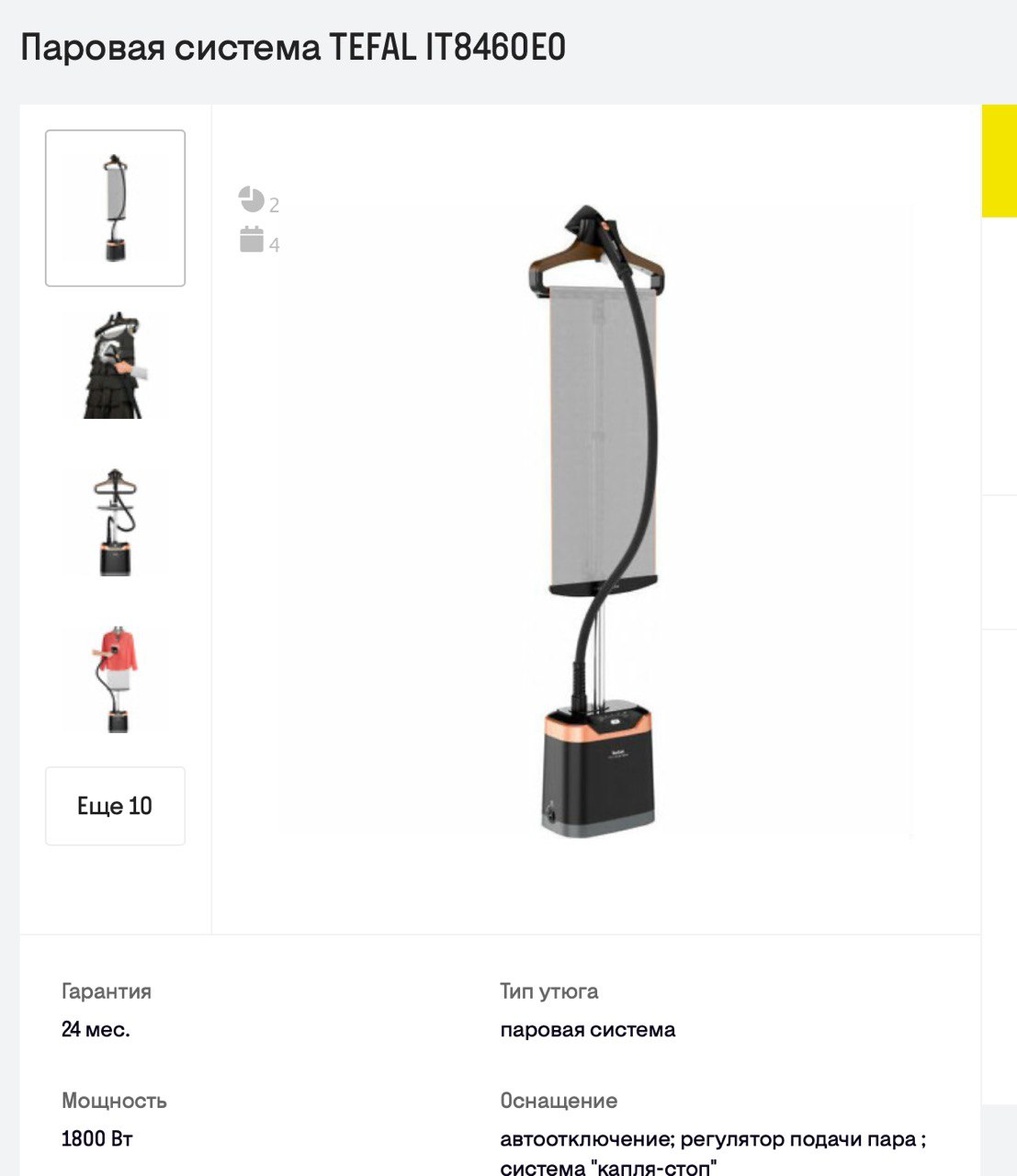The width and height of the screenshot is (1017, 1176).
Task: Click the yellow tab on right edge
Action: (1000, 161)
